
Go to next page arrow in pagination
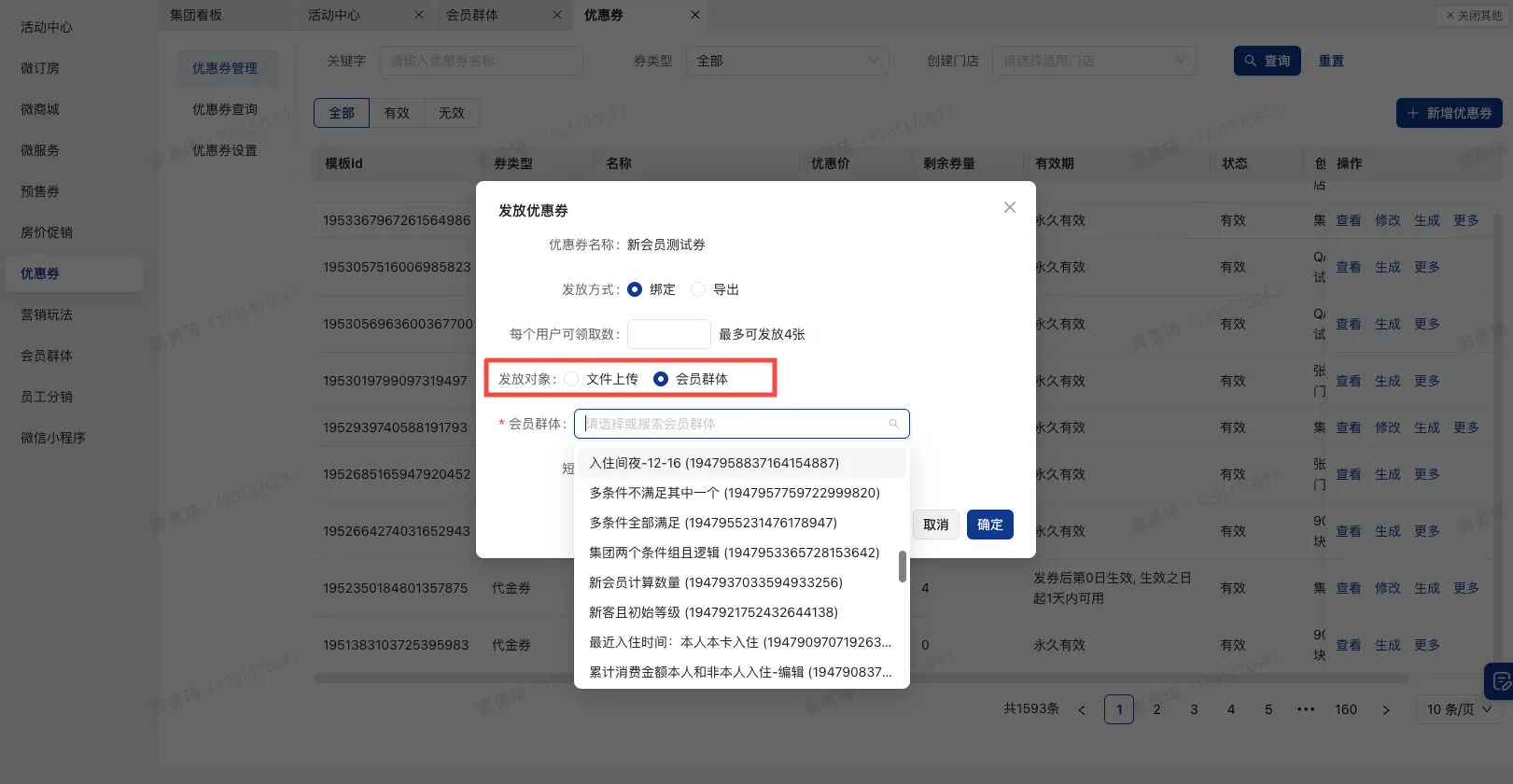[1386, 709]
